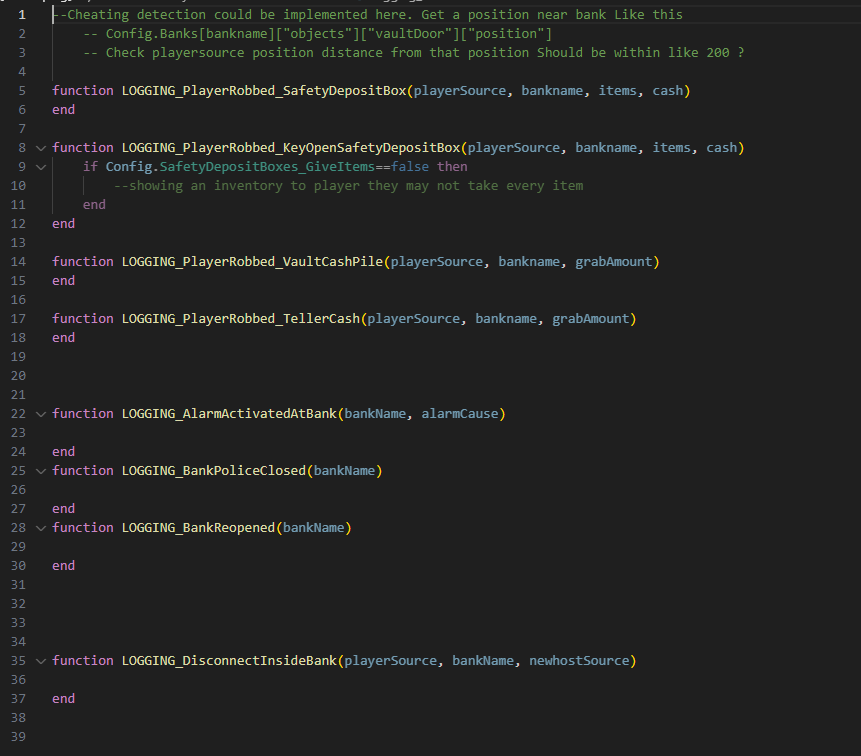The height and width of the screenshot is (756, 861).
Task: Click the grabAmount parameter on line 14
Action: point(613,262)
